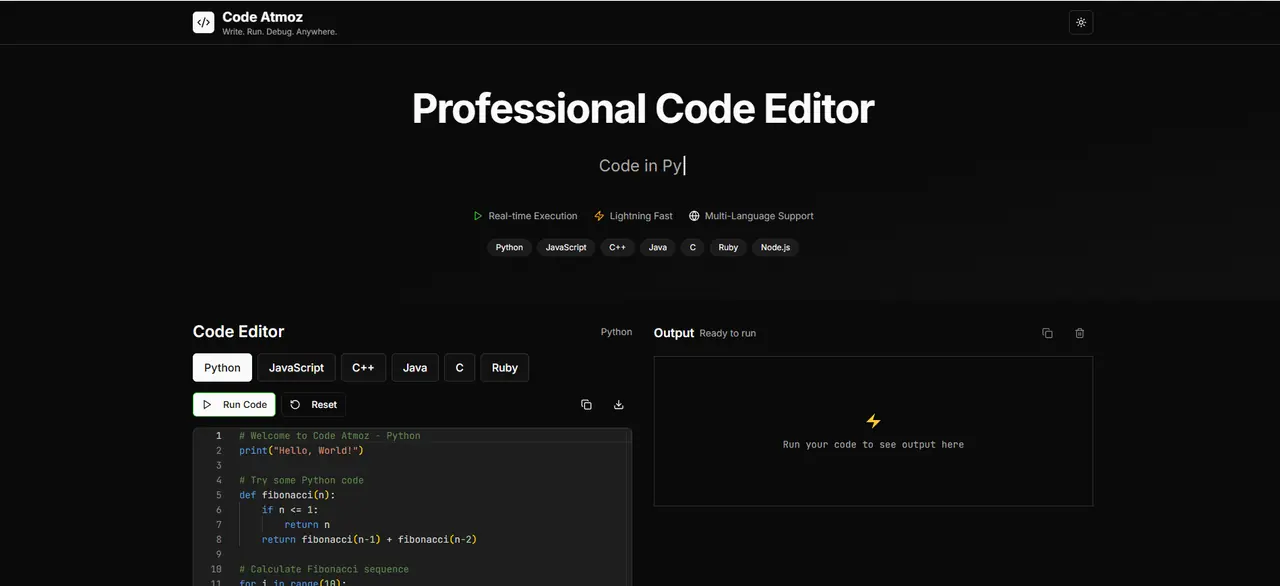Image resolution: width=1280 pixels, height=586 pixels.
Task: Click the Output panel heading
Action: coord(674,333)
